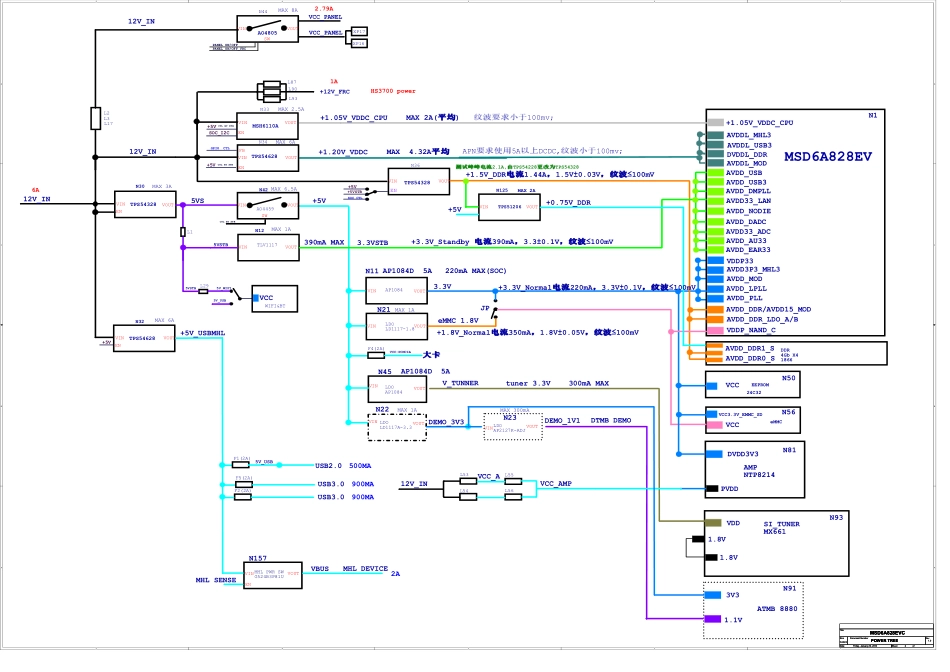
Task: Click the TLV1117 regulator block N12
Action: (x=266, y=246)
